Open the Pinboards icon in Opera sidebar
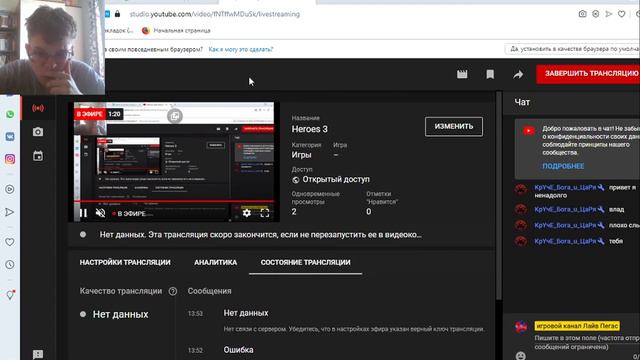The height and width of the screenshot is (360, 640). pyautogui.click(x=10, y=294)
